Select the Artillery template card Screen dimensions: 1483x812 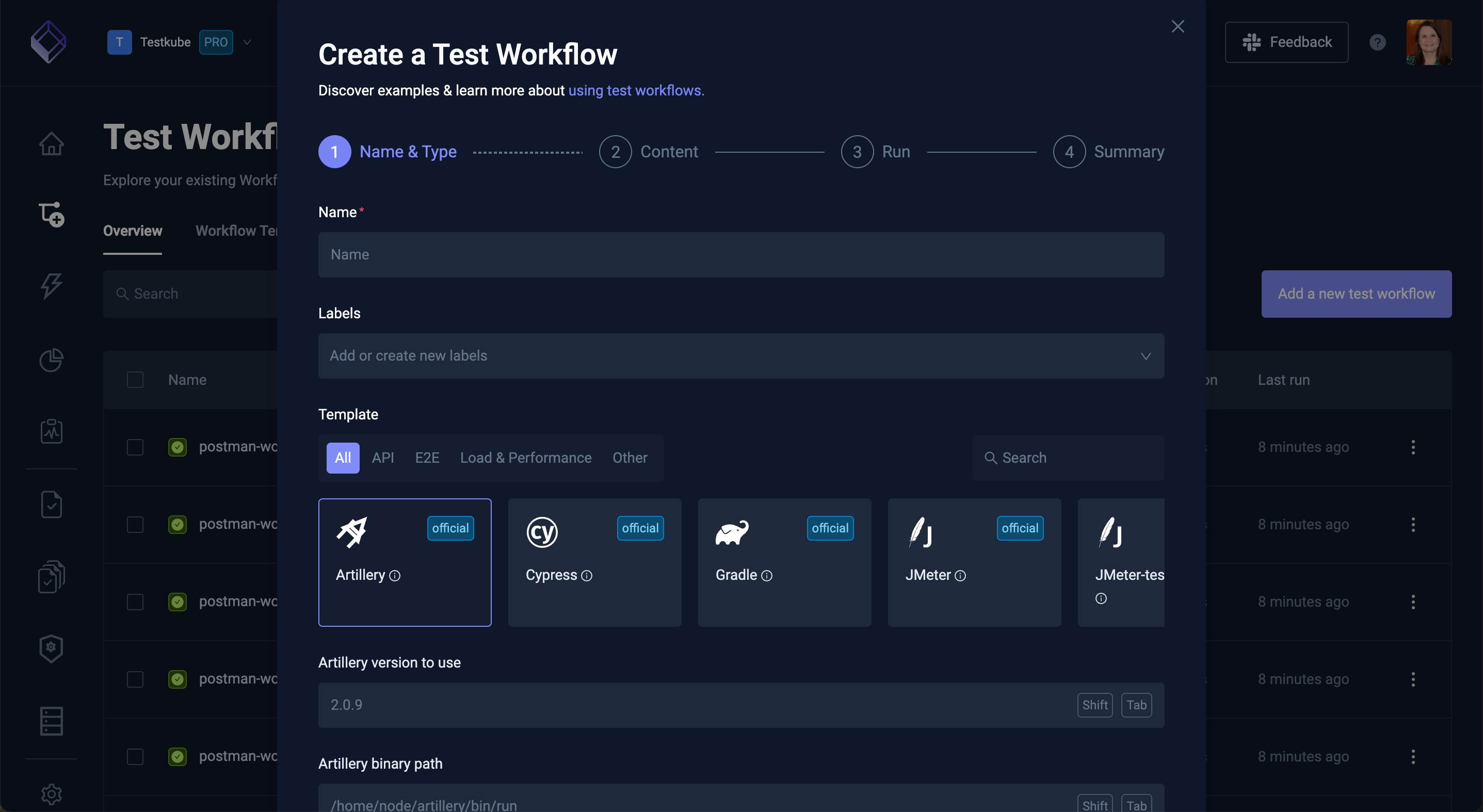pos(405,562)
